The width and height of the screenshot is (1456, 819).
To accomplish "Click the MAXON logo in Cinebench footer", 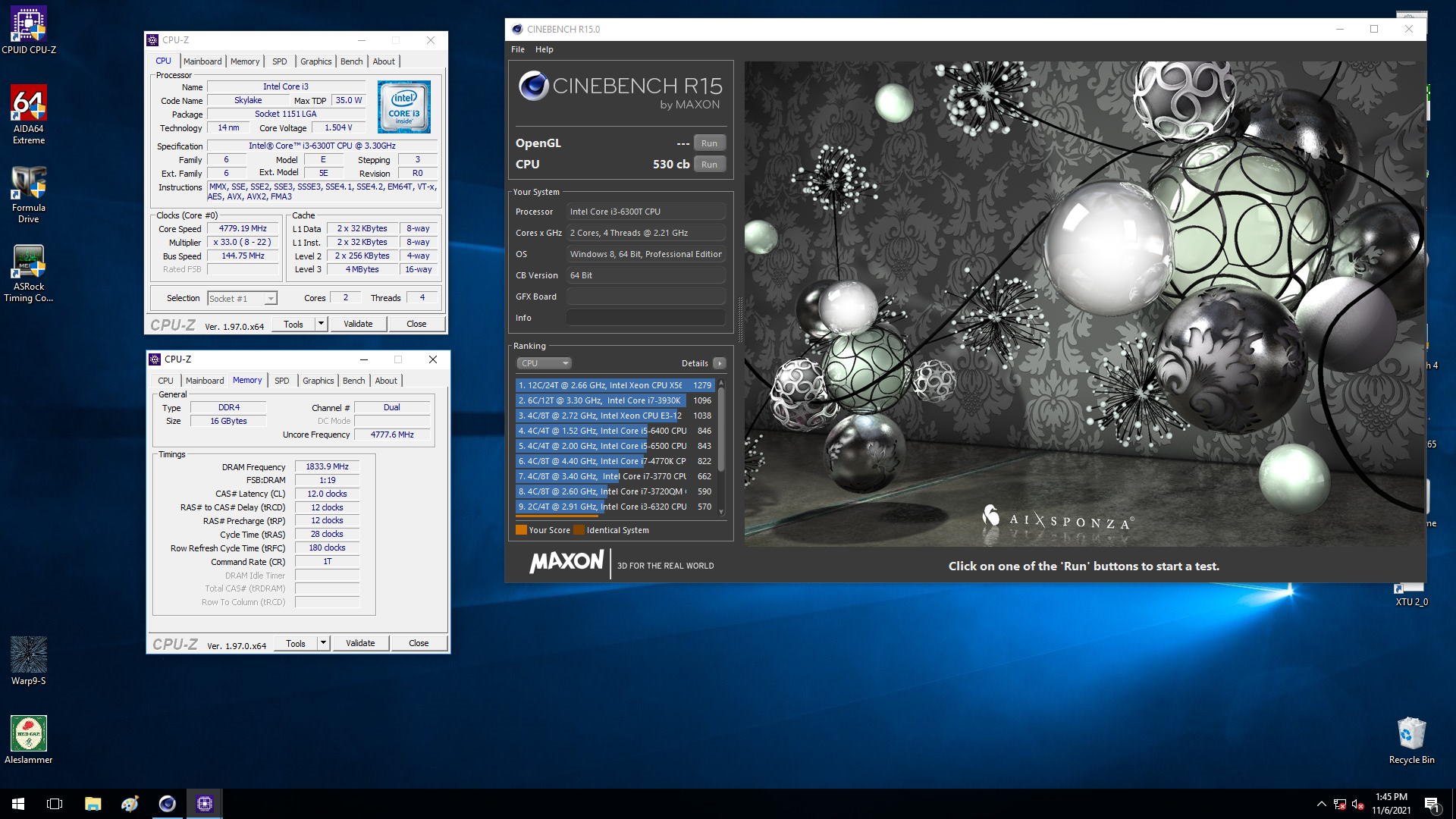I will point(566,562).
